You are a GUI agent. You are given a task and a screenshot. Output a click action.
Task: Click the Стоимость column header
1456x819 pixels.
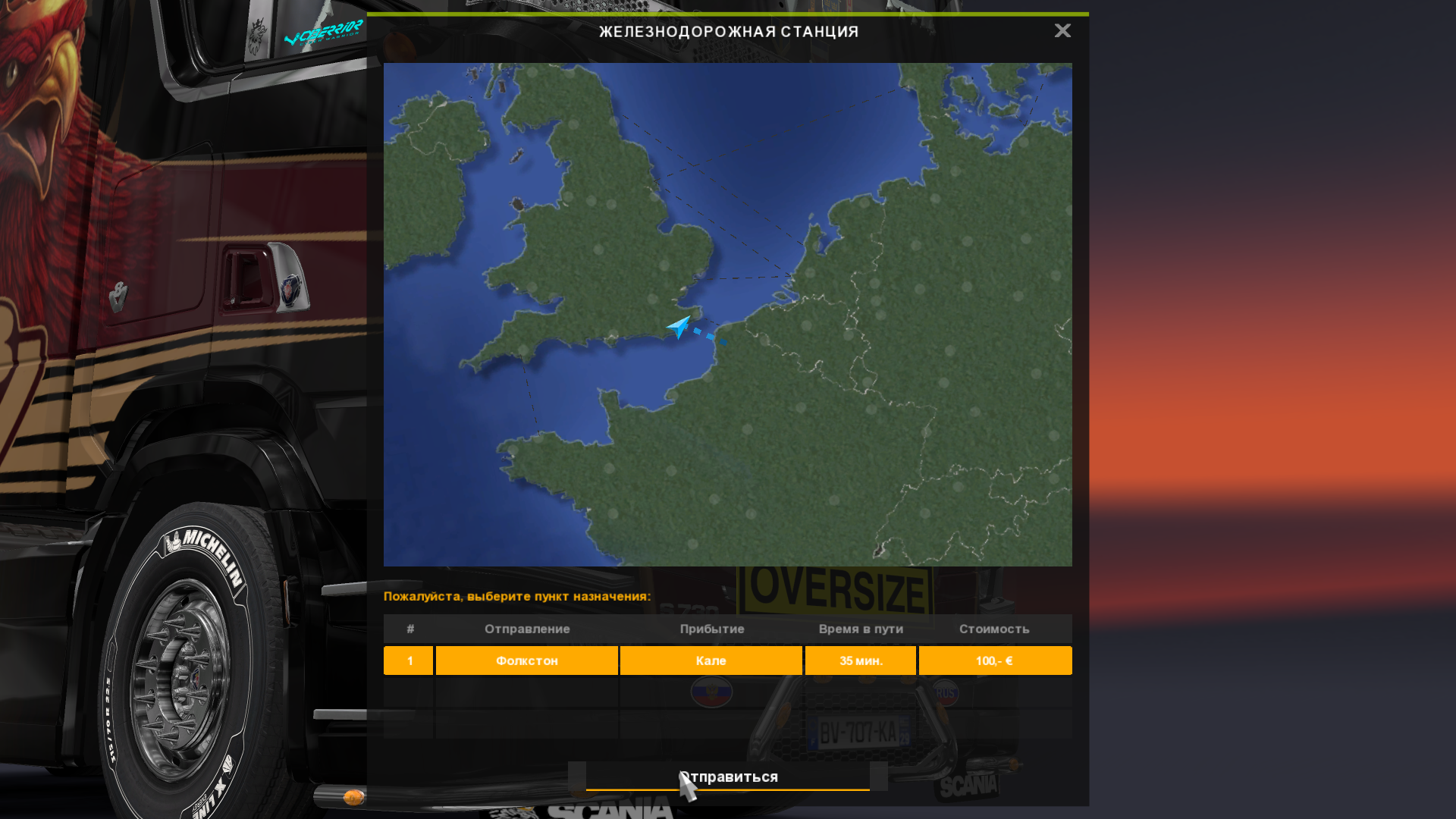point(994,629)
